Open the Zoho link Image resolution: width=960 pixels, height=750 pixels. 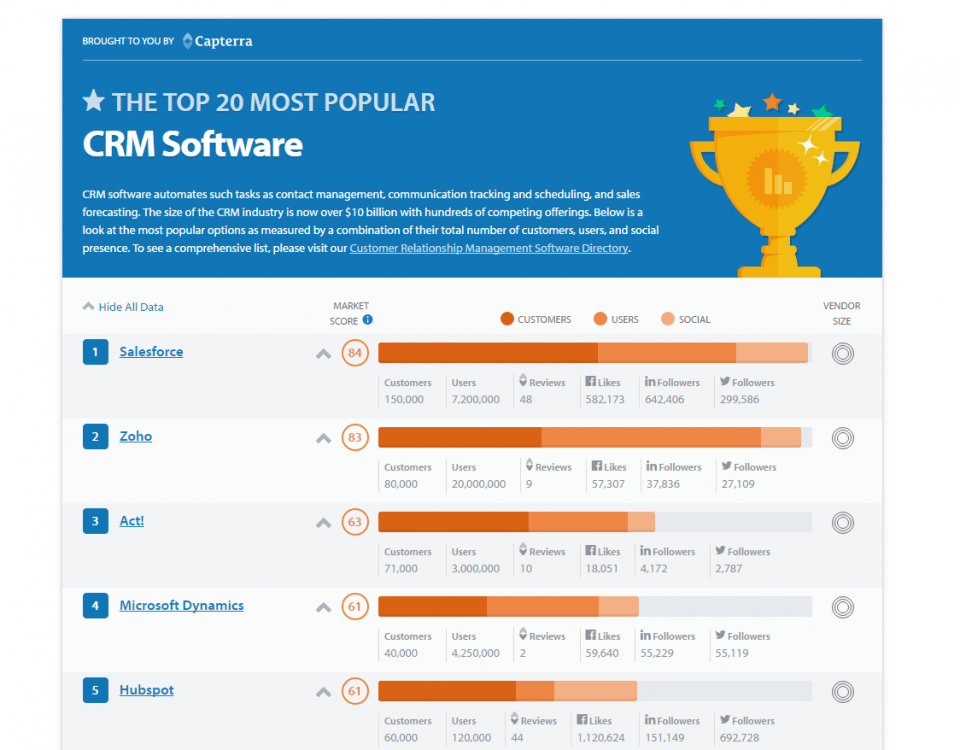135,436
